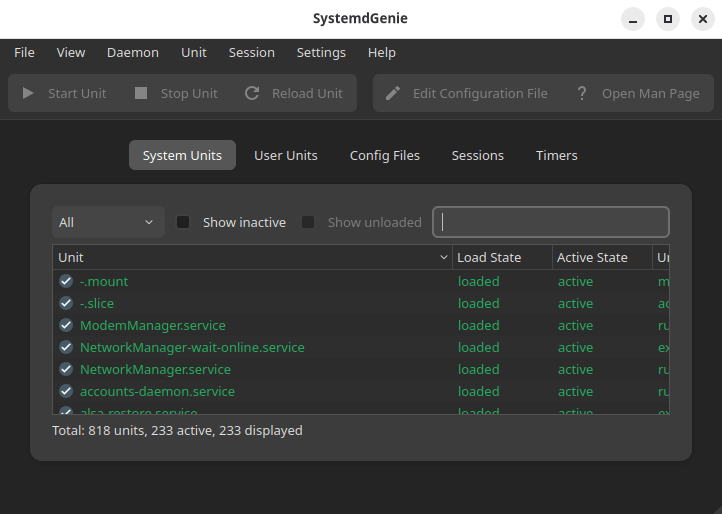Click the active cell in the NetworkManager.service row

point(576,370)
